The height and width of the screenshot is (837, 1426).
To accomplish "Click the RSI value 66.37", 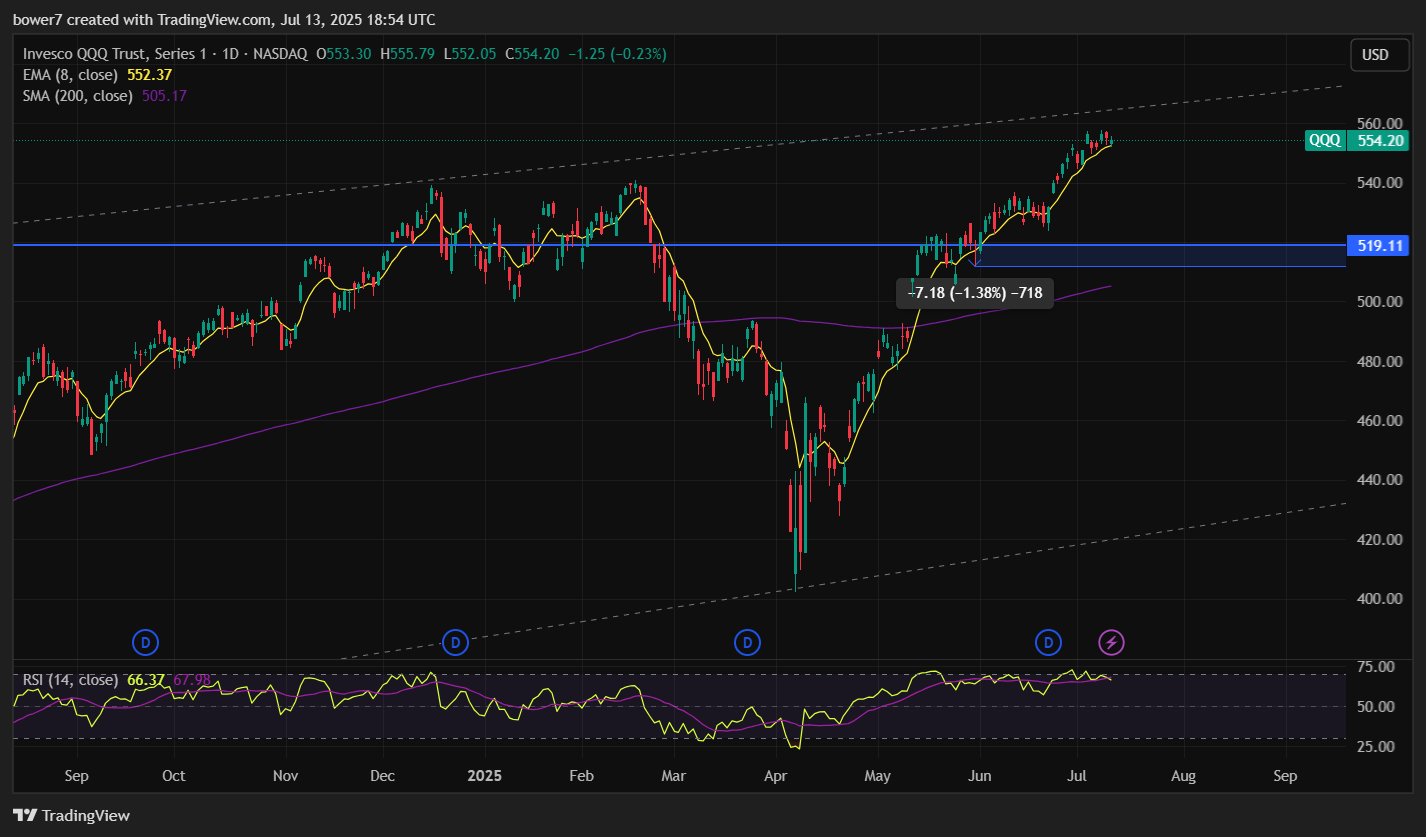I will click(x=146, y=680).
